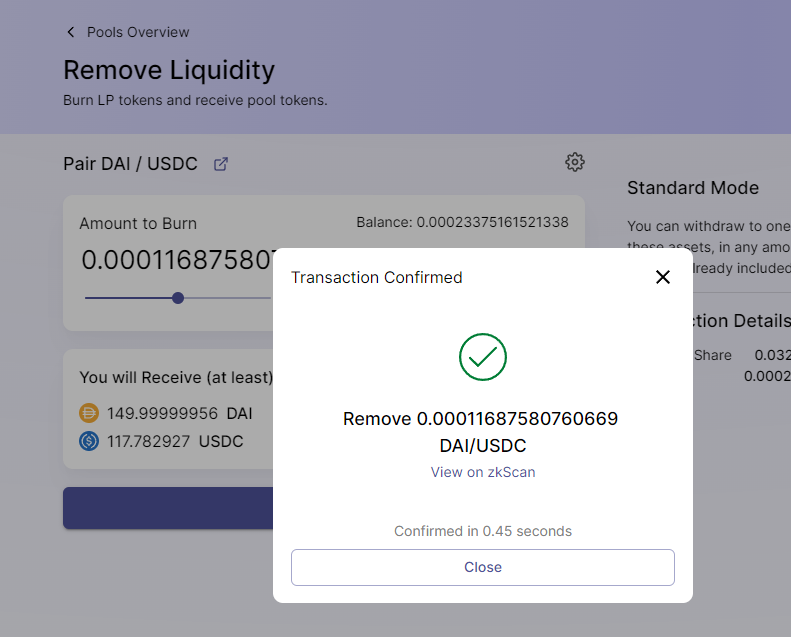Click the back chevron arrow icon

71,32
